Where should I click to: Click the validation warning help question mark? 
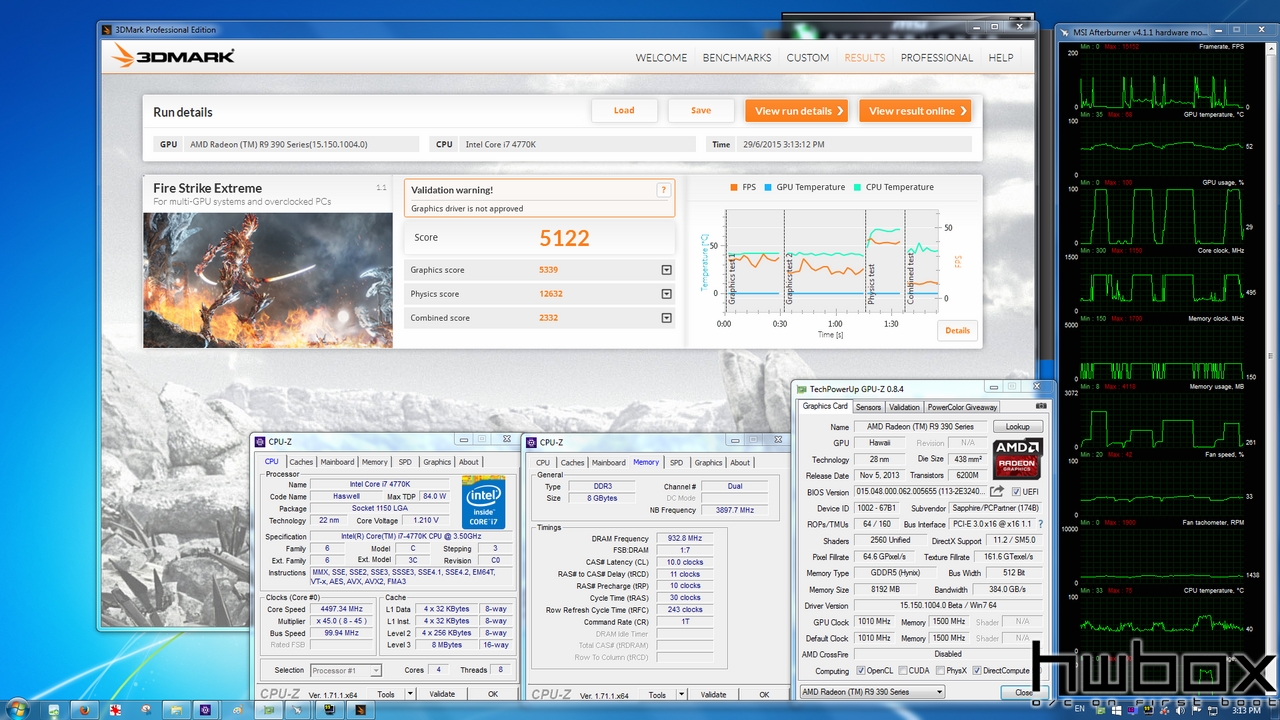point(663,190)
